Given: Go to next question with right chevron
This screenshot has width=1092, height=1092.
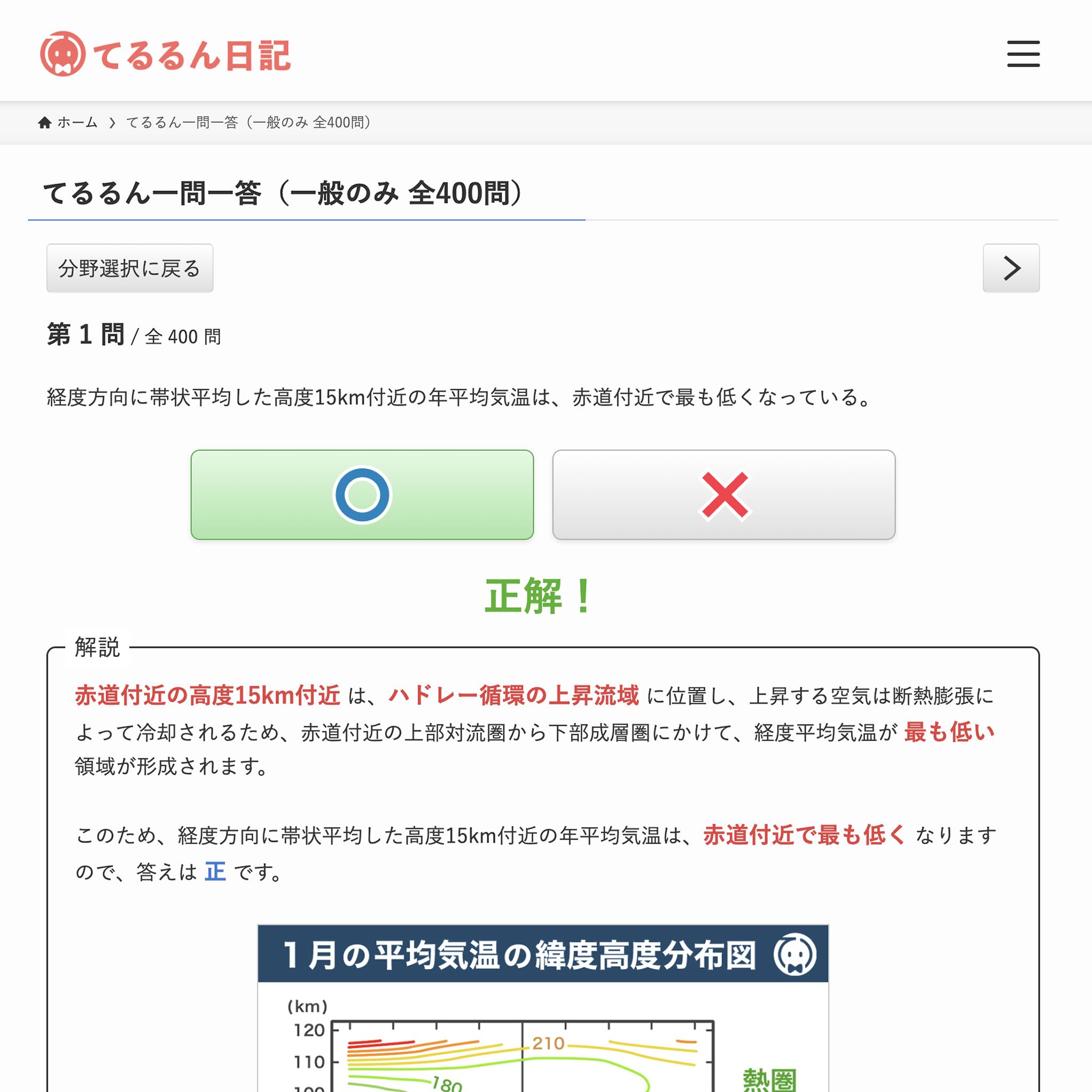Looking at the screenshot, I should point(1010,268).
